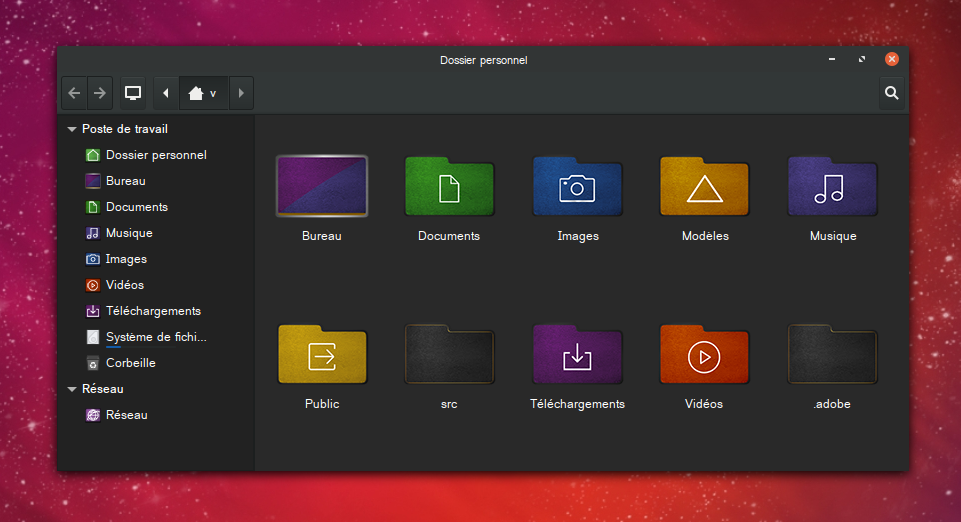Collapse the Réseau section header
This screenshot has width=961, height=522.
point(72,389)
